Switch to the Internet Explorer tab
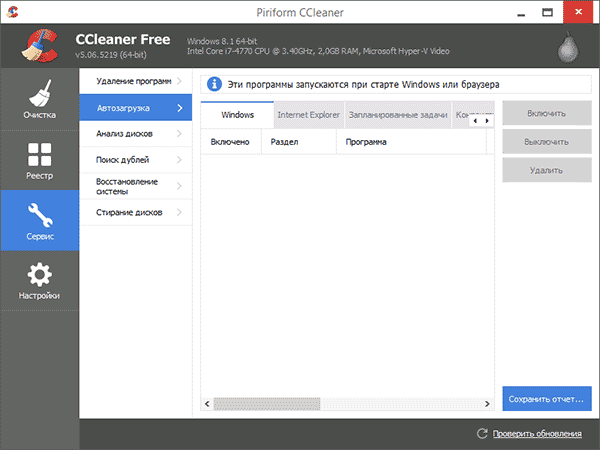This screenshot has width=600, height=450. tap(309, 115)
